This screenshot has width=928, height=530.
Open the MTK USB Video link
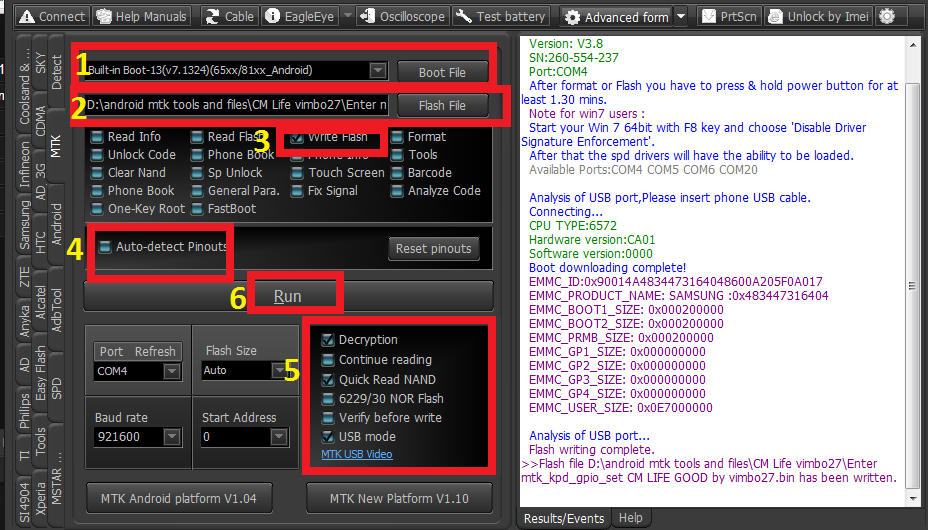coord(357,455)
